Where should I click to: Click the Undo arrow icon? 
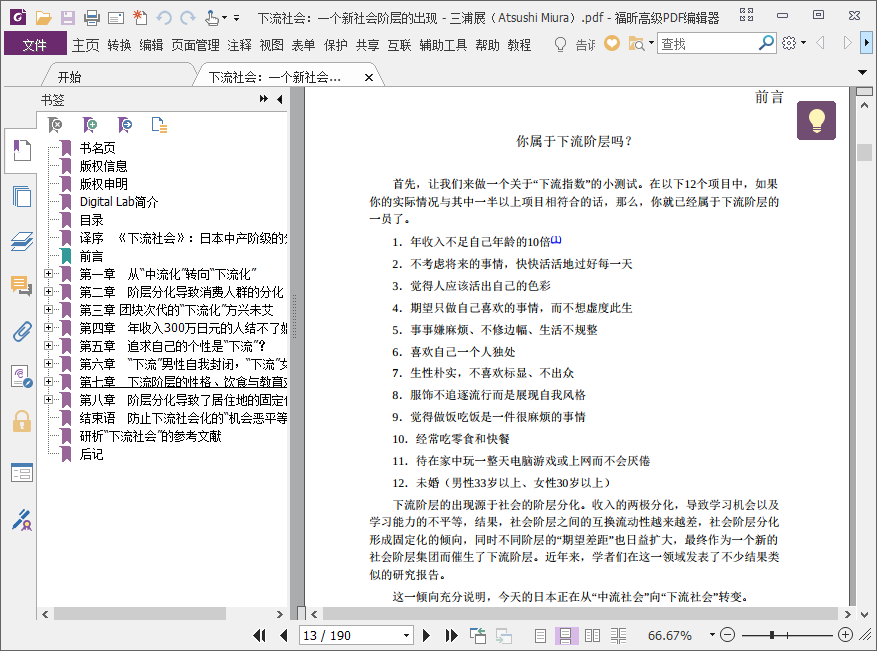pos(164,18)
